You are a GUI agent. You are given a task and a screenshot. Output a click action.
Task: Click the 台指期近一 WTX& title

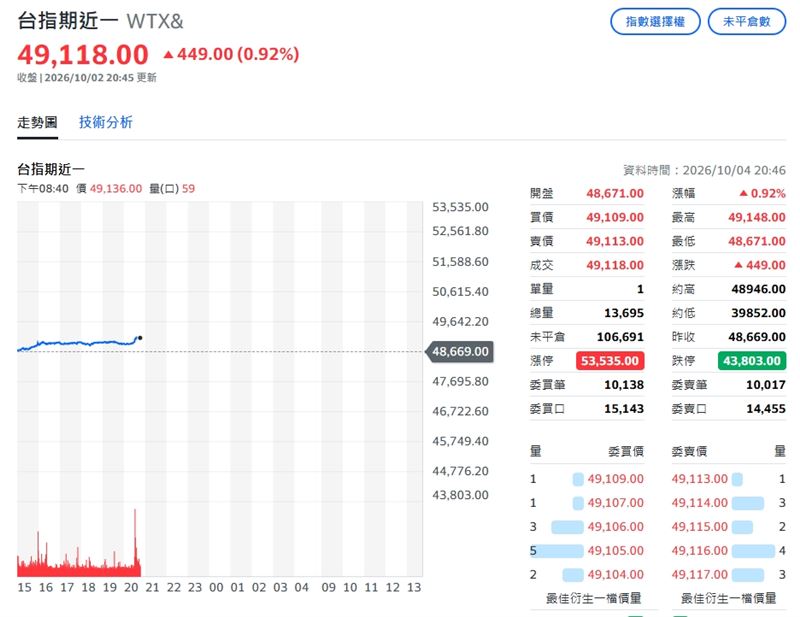100,21
